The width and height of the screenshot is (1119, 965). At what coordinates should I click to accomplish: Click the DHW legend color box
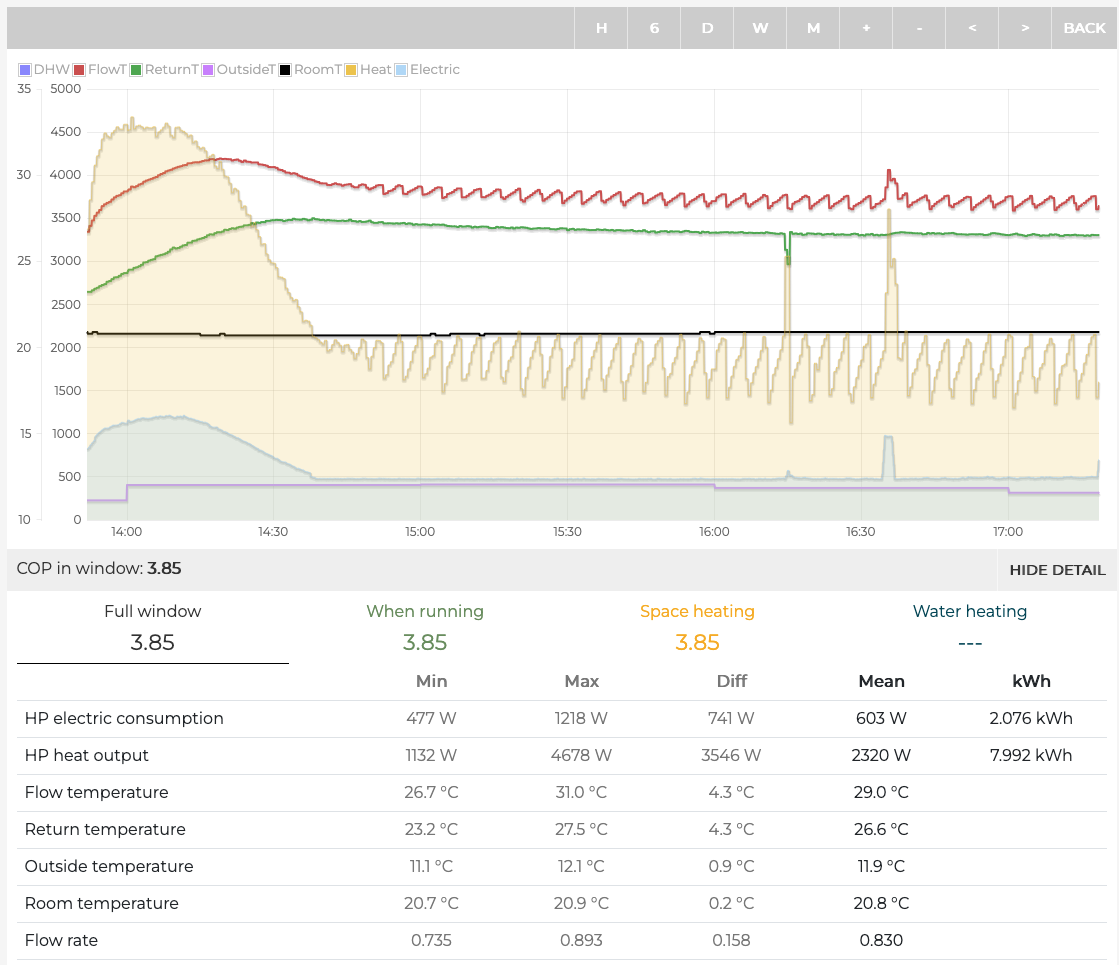[x=25, y=70]
